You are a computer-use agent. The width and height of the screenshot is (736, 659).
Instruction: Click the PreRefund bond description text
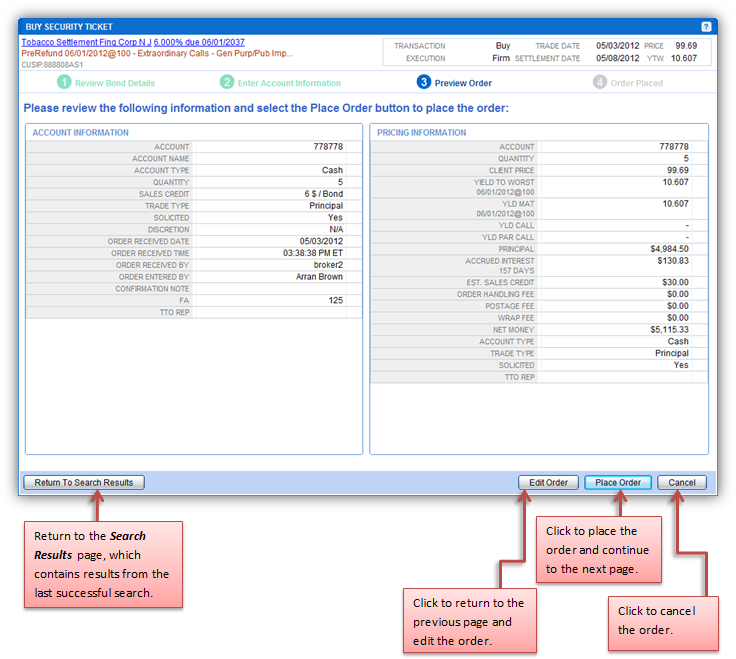(156, 54)
